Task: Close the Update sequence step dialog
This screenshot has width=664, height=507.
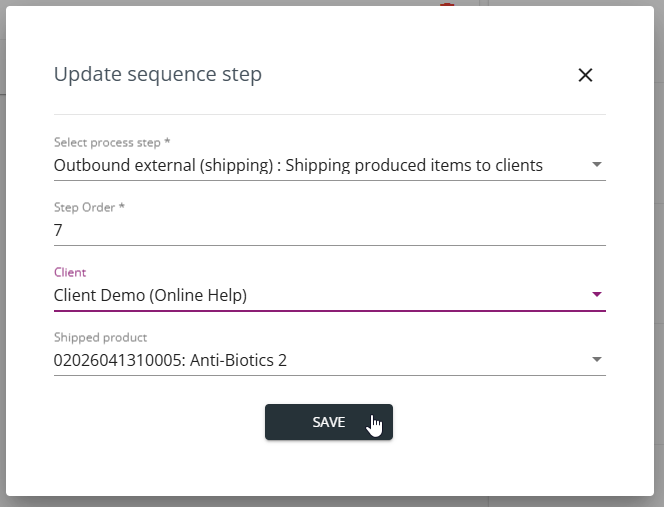Action: pyautogui.click(x=585, y=75)
